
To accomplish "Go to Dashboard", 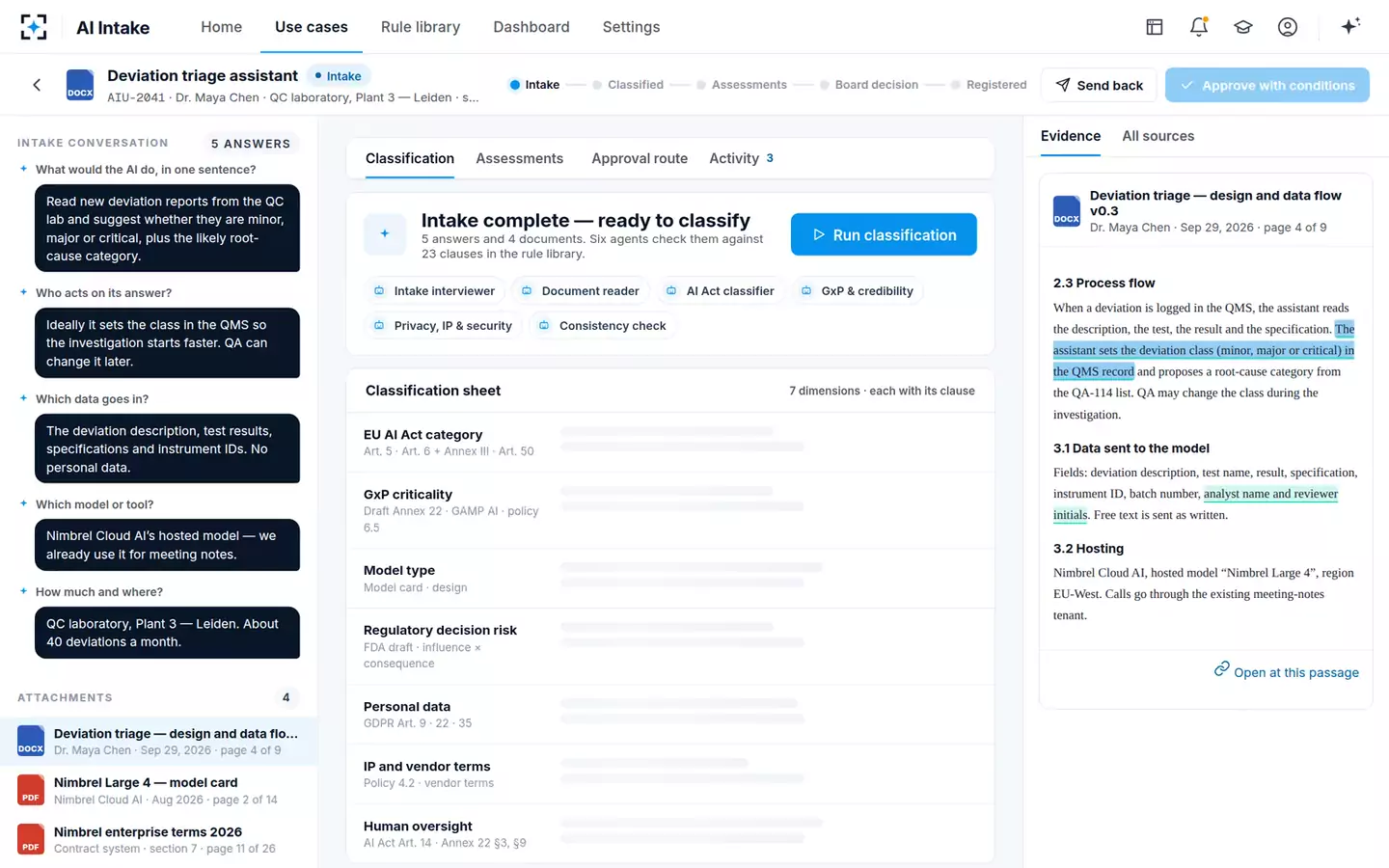I will click(531, 27).
